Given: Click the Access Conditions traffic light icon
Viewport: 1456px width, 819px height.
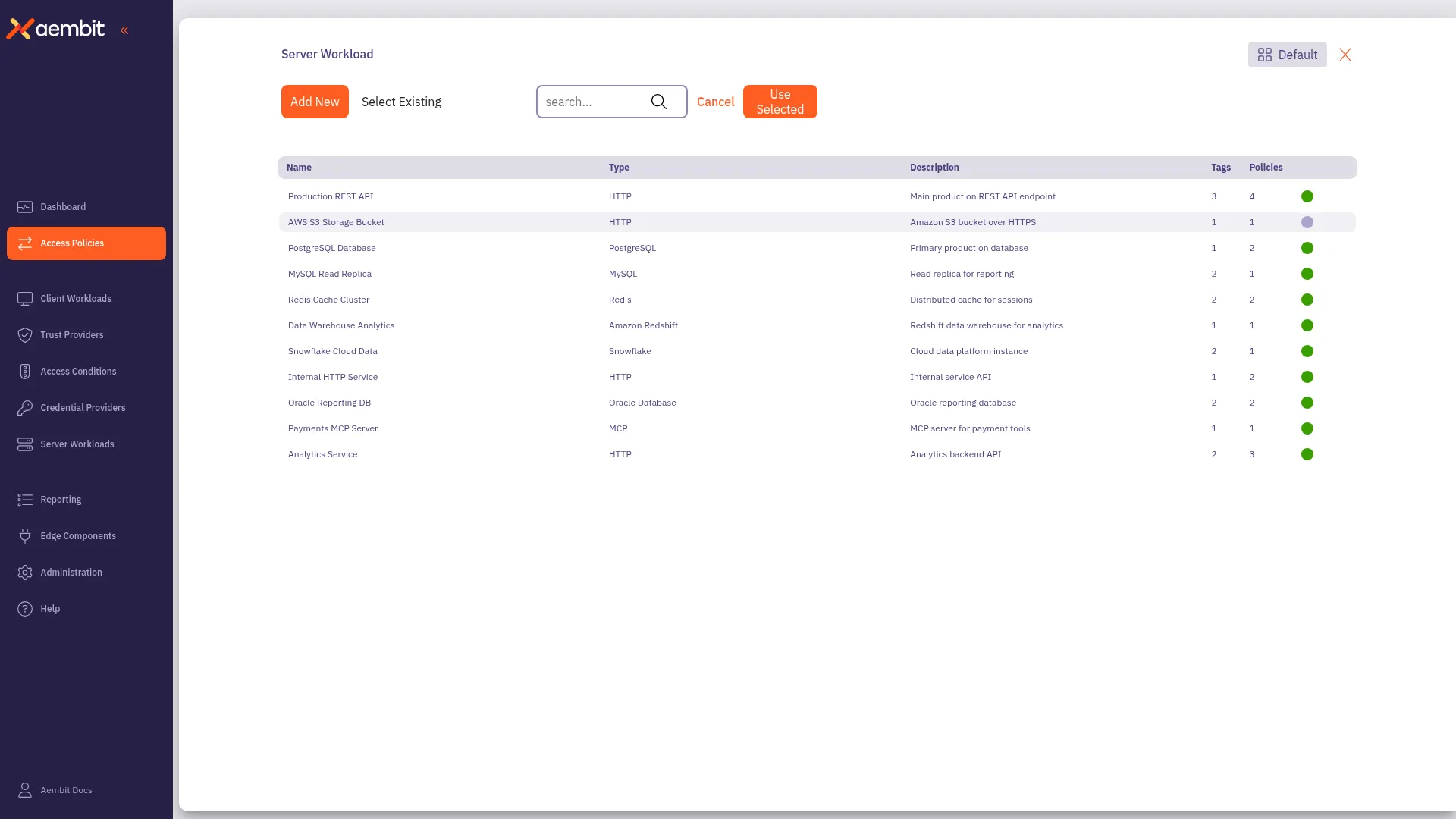Looking at the screenshot, I should click(x=25, y=372).
